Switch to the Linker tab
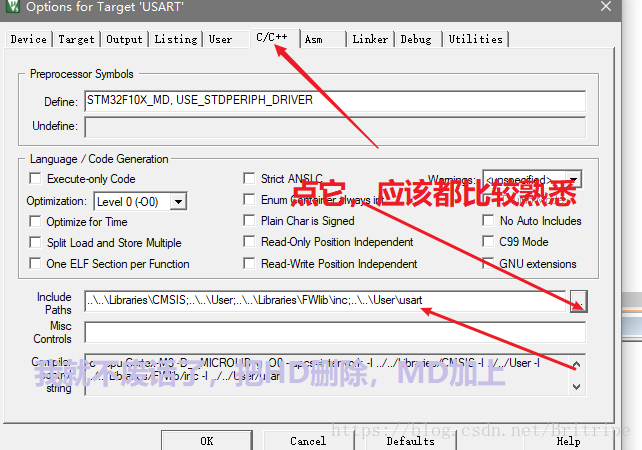The height and width of the screenshot is (450, 642). tap(370, 39)
